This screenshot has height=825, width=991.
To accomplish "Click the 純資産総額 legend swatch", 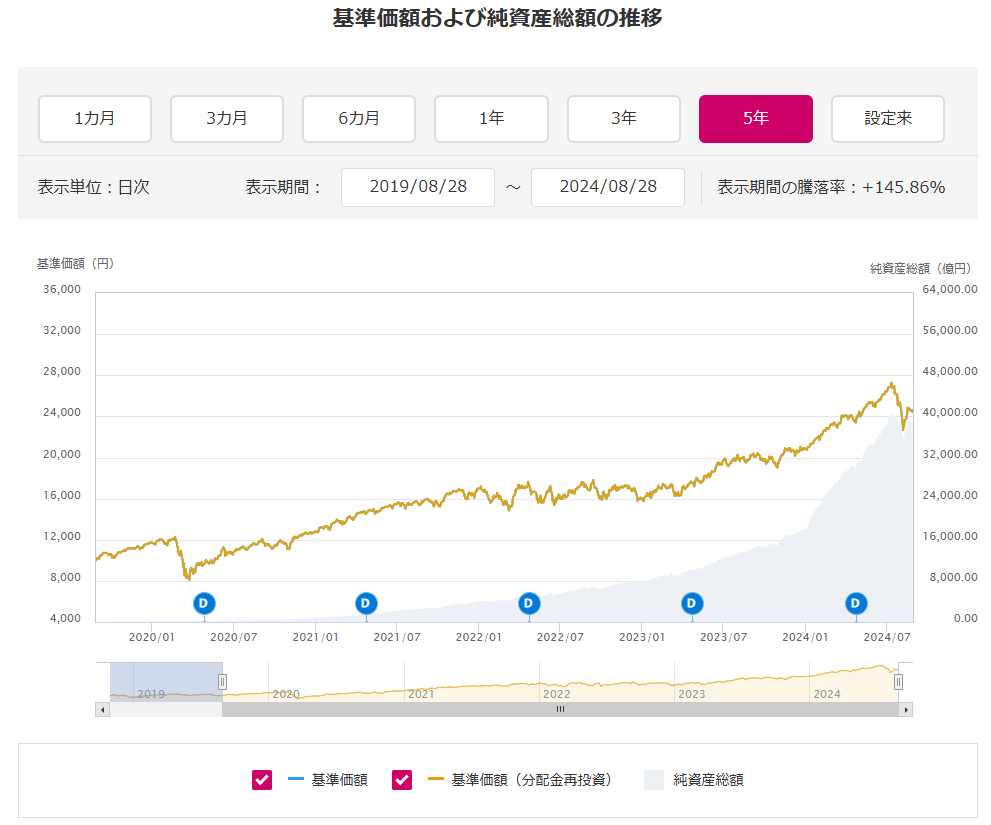I will click(x=654, y=780).
